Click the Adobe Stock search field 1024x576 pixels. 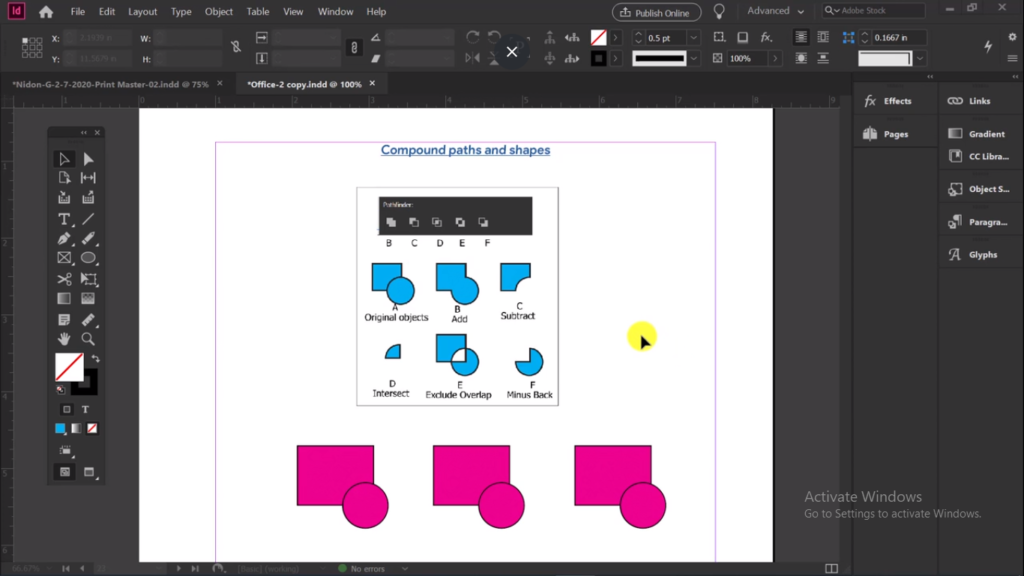(874, 10)
